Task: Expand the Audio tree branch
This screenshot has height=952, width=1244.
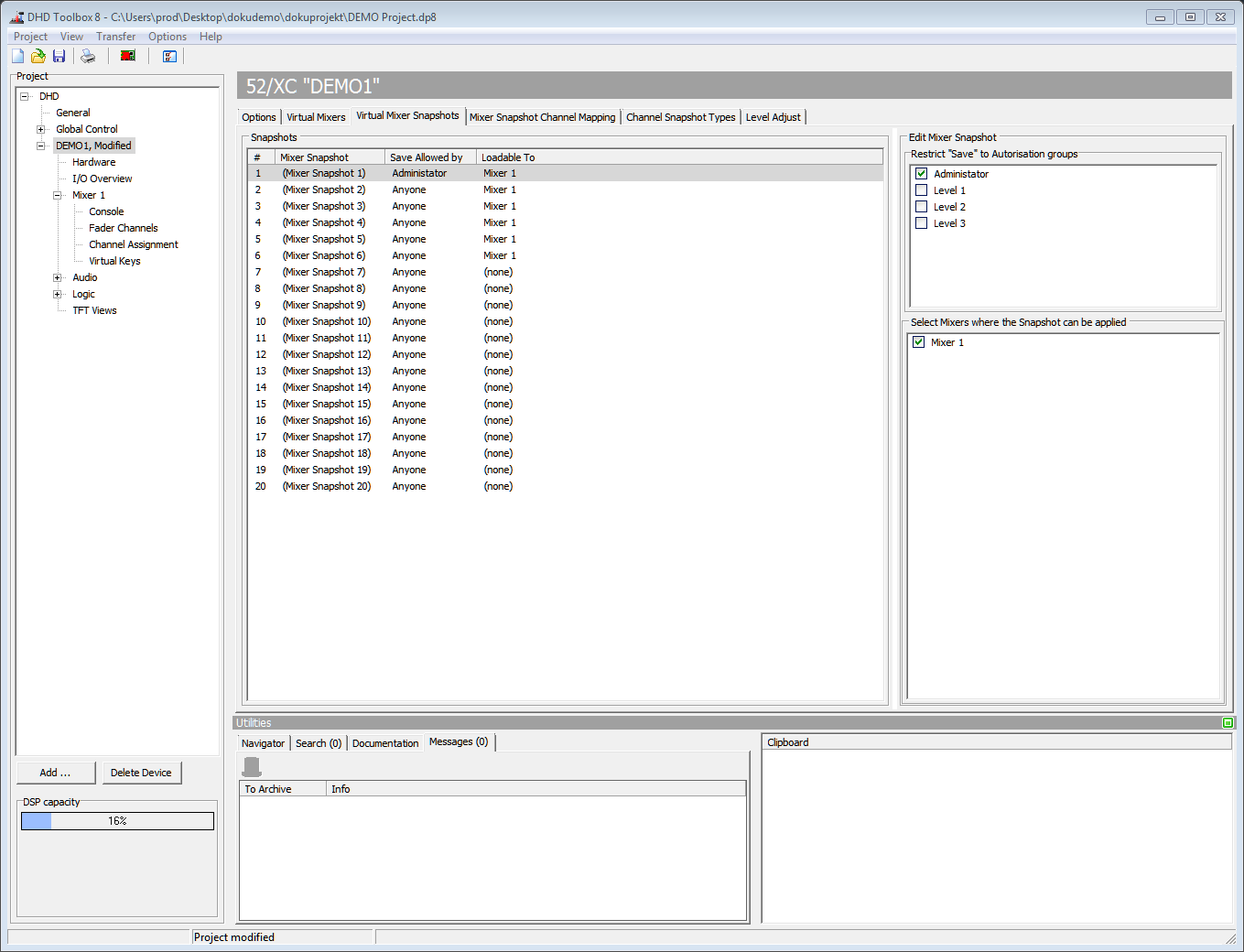Action: [x=57, y=277]
